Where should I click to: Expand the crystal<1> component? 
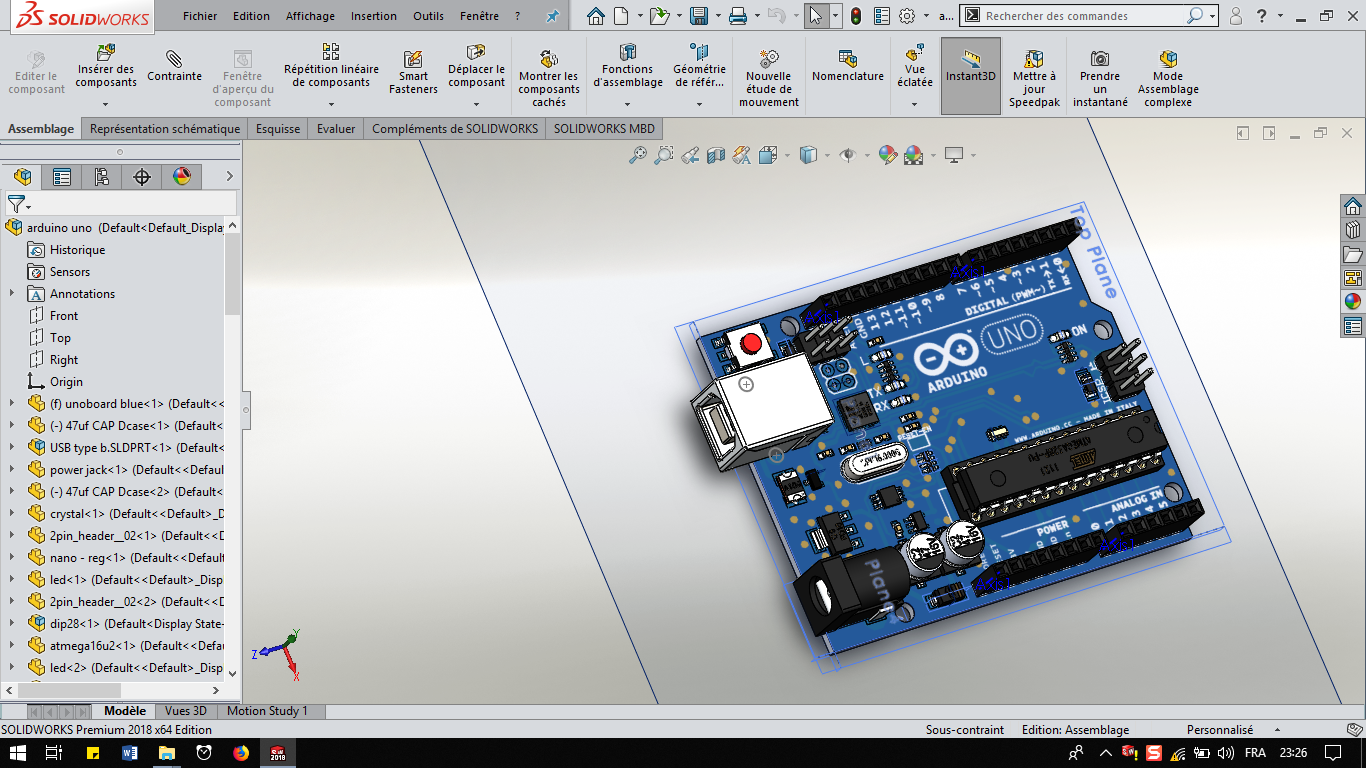coord(12,513)
